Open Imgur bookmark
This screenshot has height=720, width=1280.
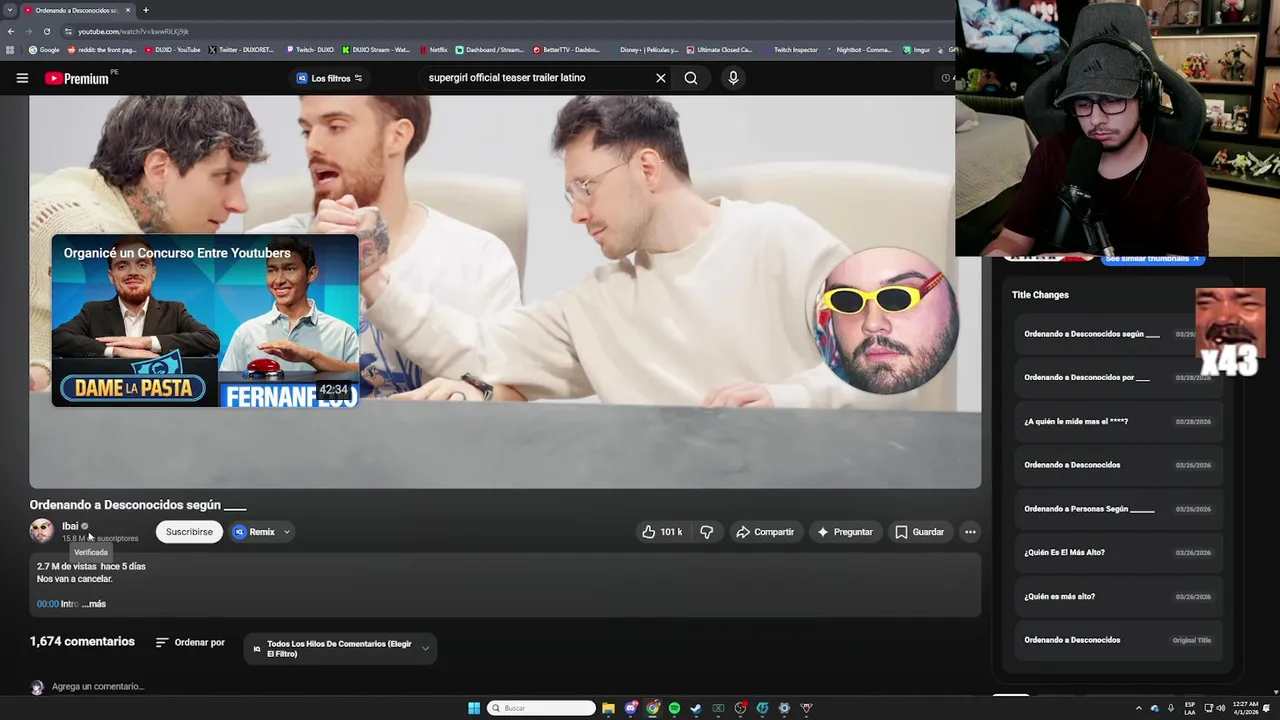click(916, 50)
